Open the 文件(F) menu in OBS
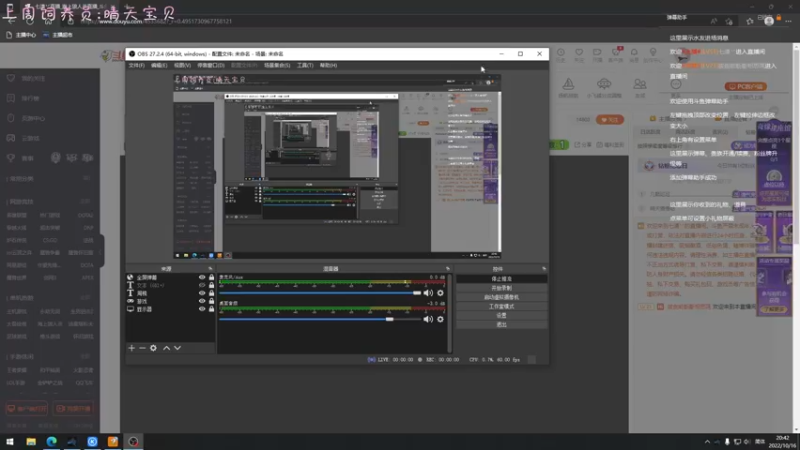Viewport: 800px width, 450px height. click(x=136, y=65)
